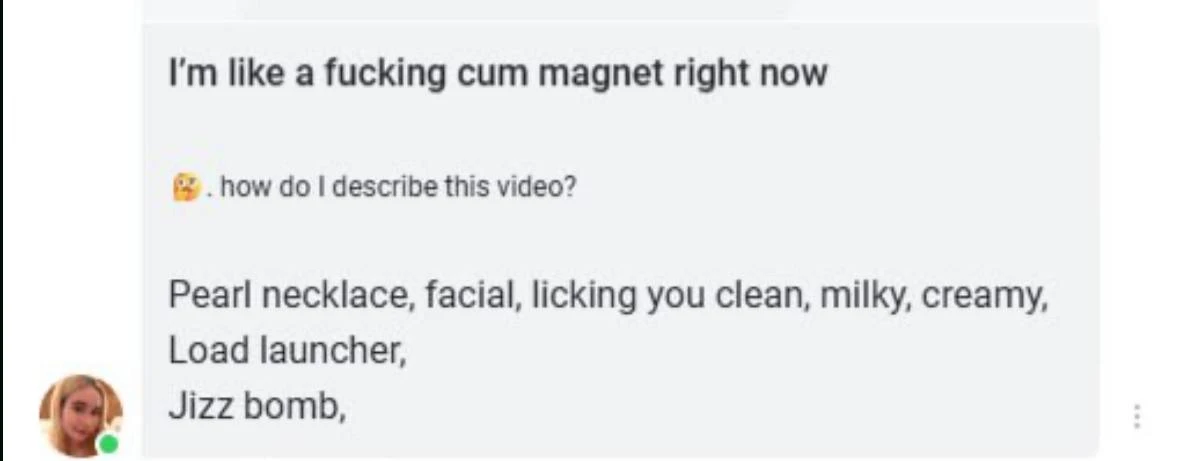Click the last line of the message

click(x=256, y=408)
